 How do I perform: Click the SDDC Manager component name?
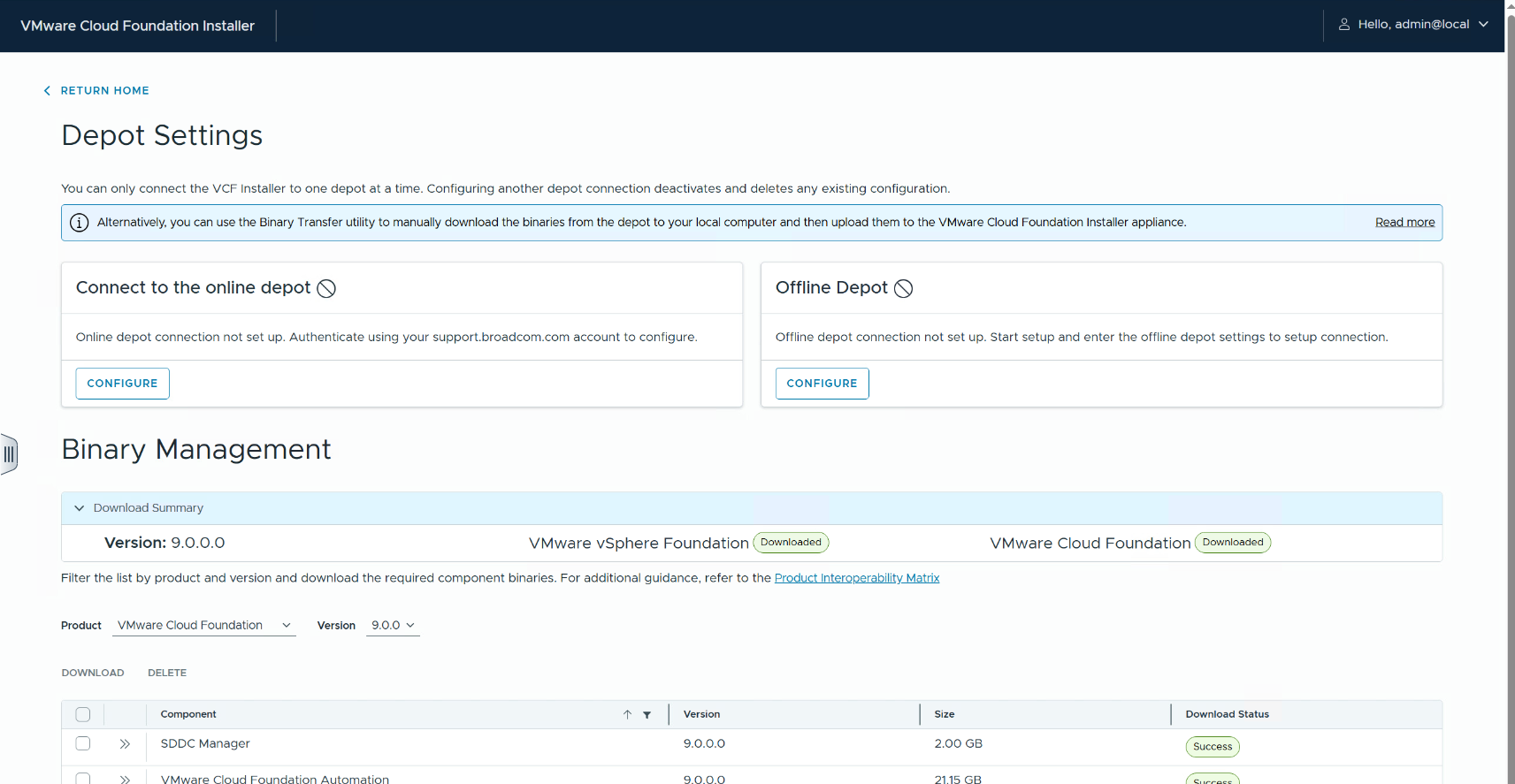click(x=205, y=744)
